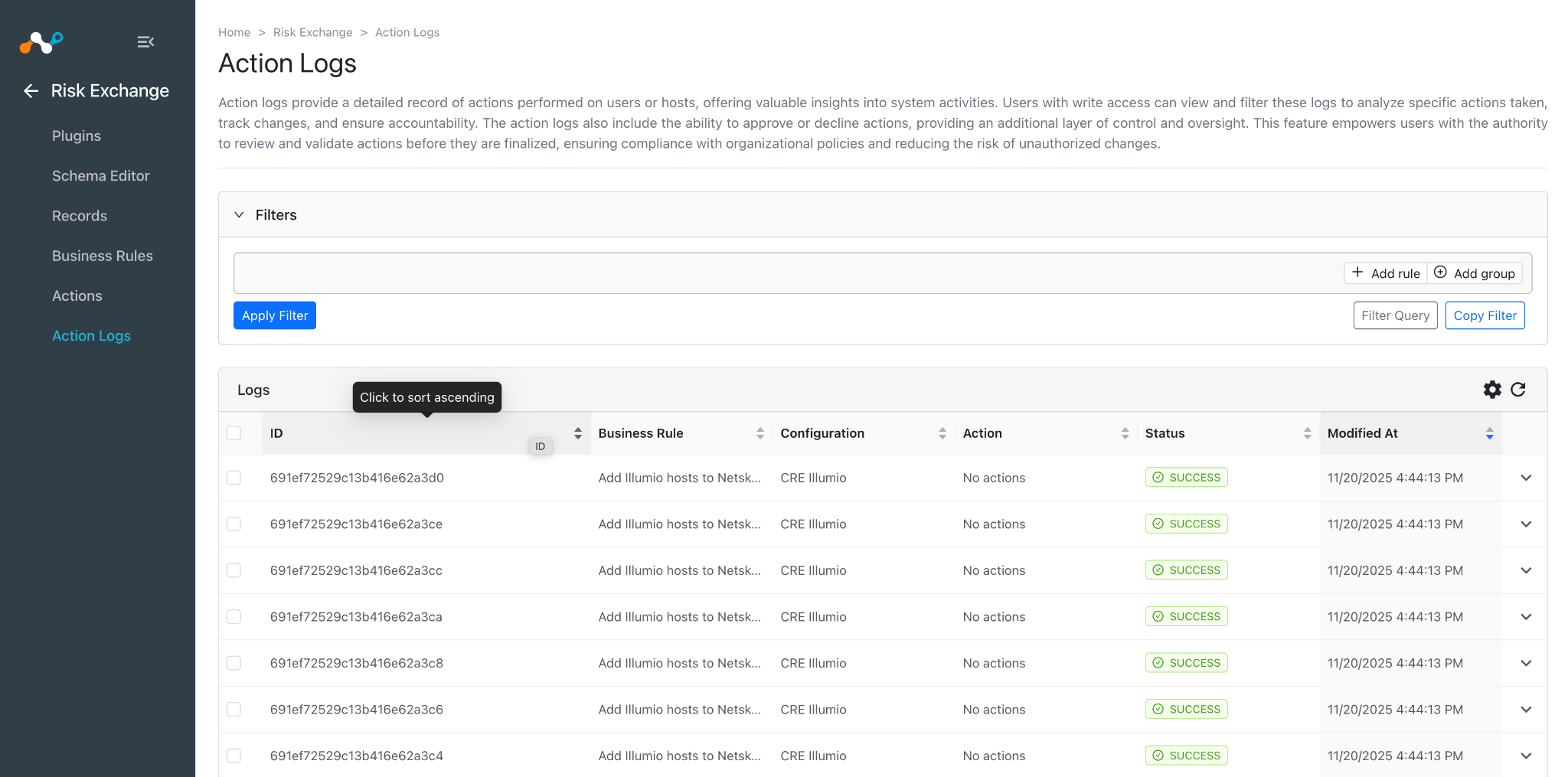
Task: Expand row 691ef72529c13b416e62a3ce details
Action: point(1526,524)
